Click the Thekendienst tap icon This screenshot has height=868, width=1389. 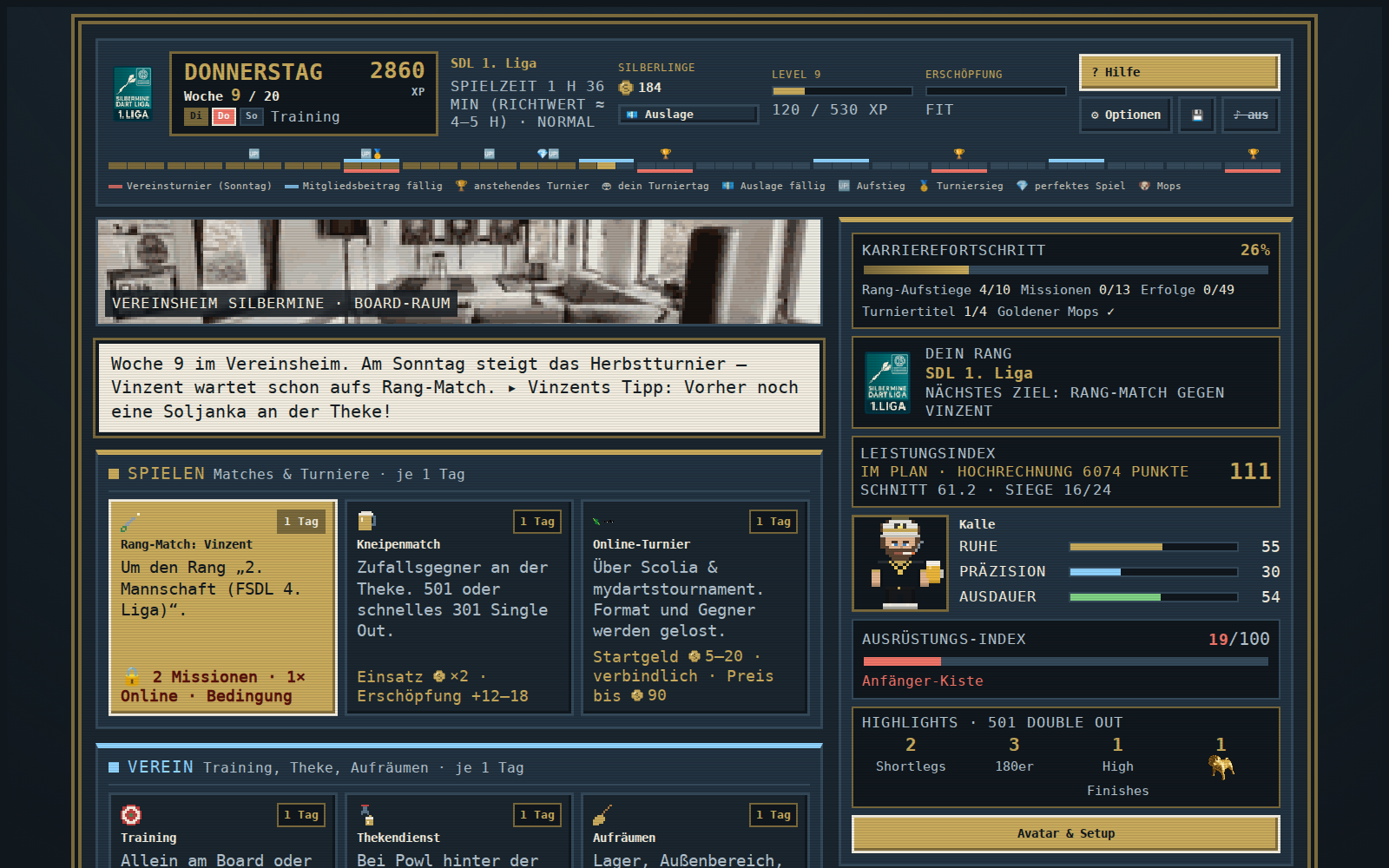pos(366,815)
